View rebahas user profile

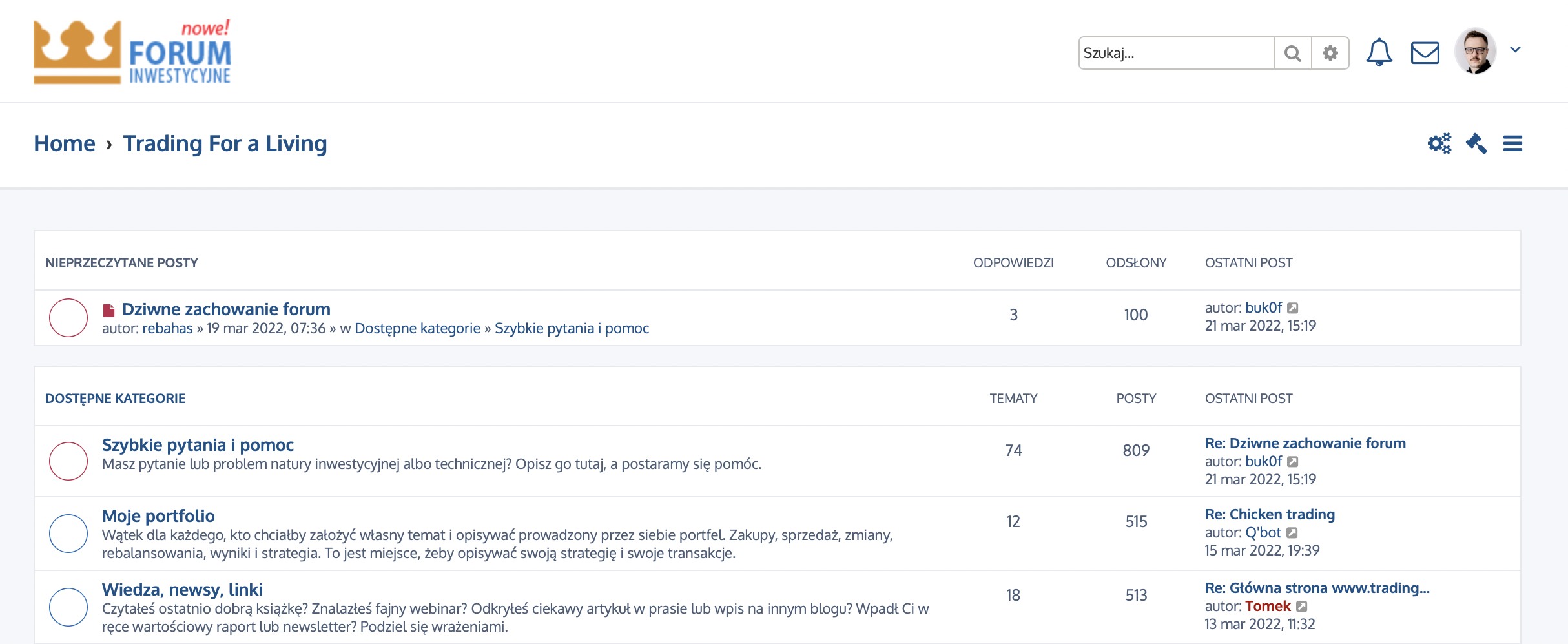[167, 328]
